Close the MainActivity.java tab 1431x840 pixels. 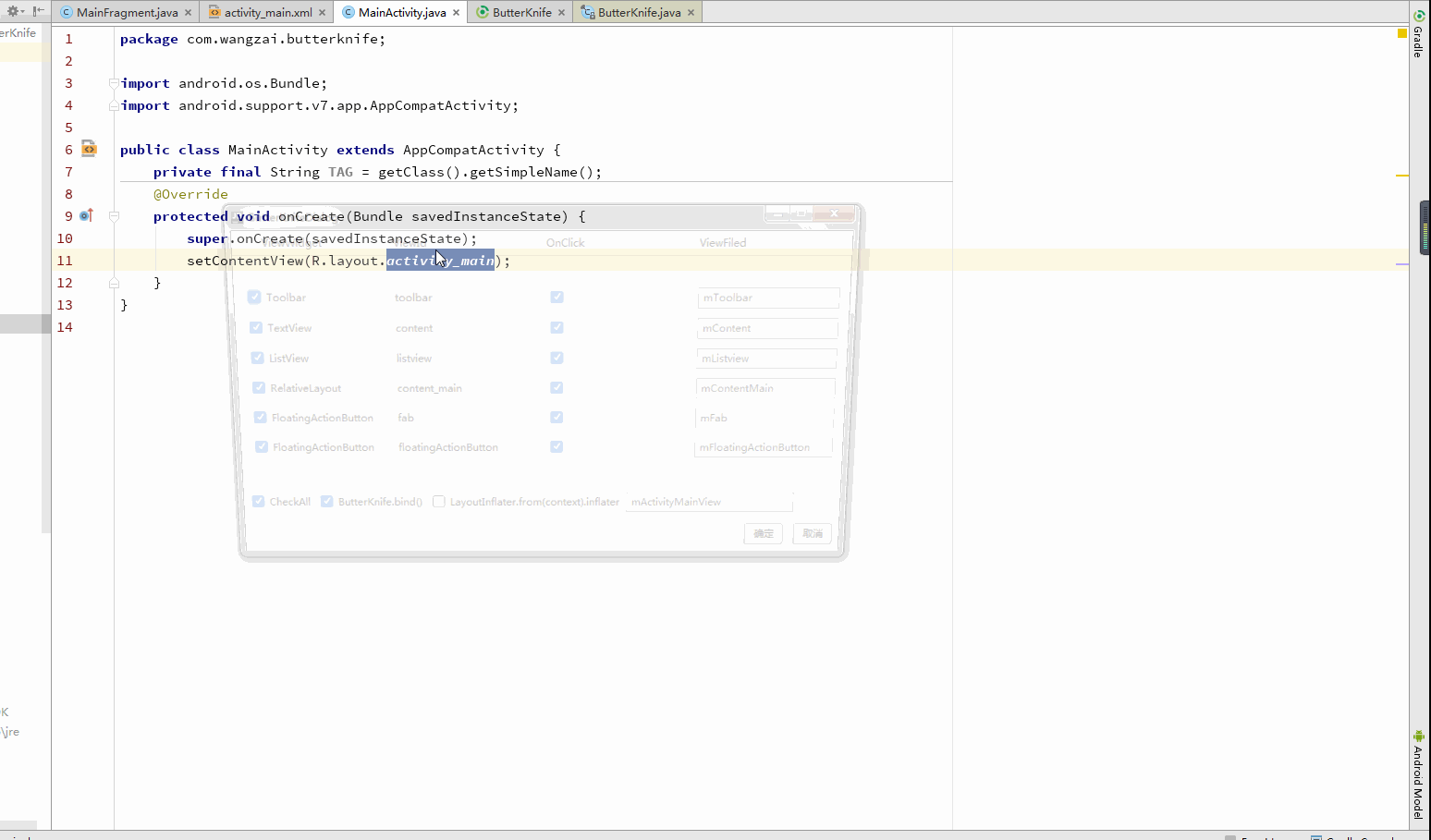(x=456, y=13)
